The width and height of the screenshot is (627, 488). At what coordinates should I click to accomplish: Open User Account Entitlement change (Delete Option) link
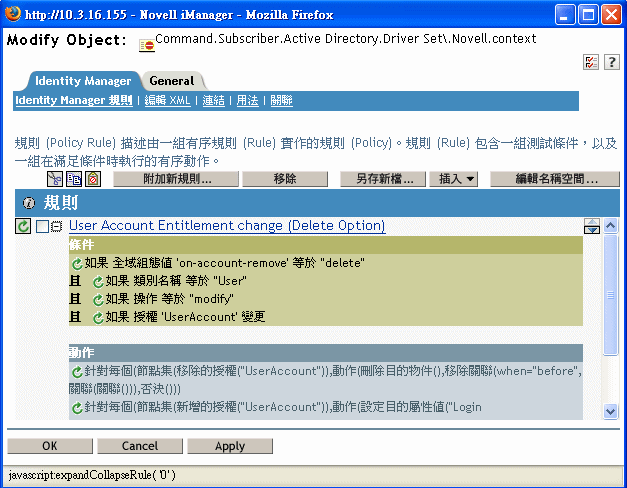click(227, 226)
